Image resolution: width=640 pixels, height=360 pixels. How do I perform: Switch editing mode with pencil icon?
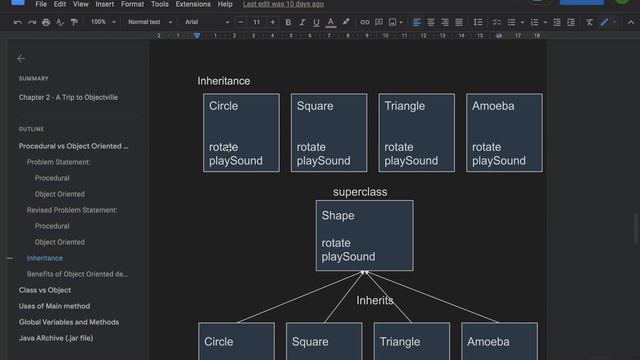[x=604, y=22]
